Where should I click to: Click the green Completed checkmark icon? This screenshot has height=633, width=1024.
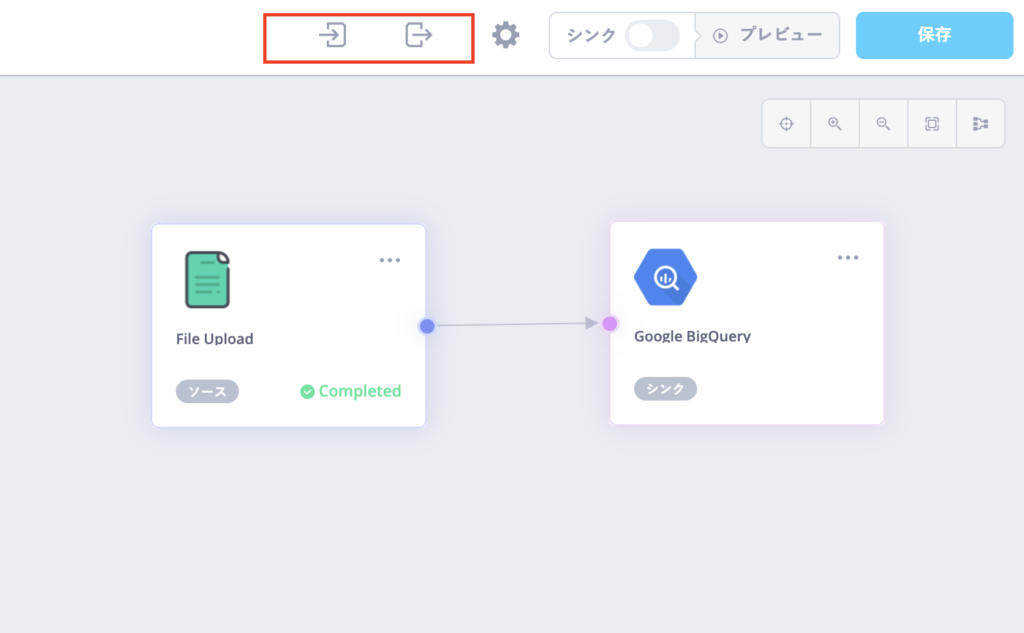pos(307,391)
